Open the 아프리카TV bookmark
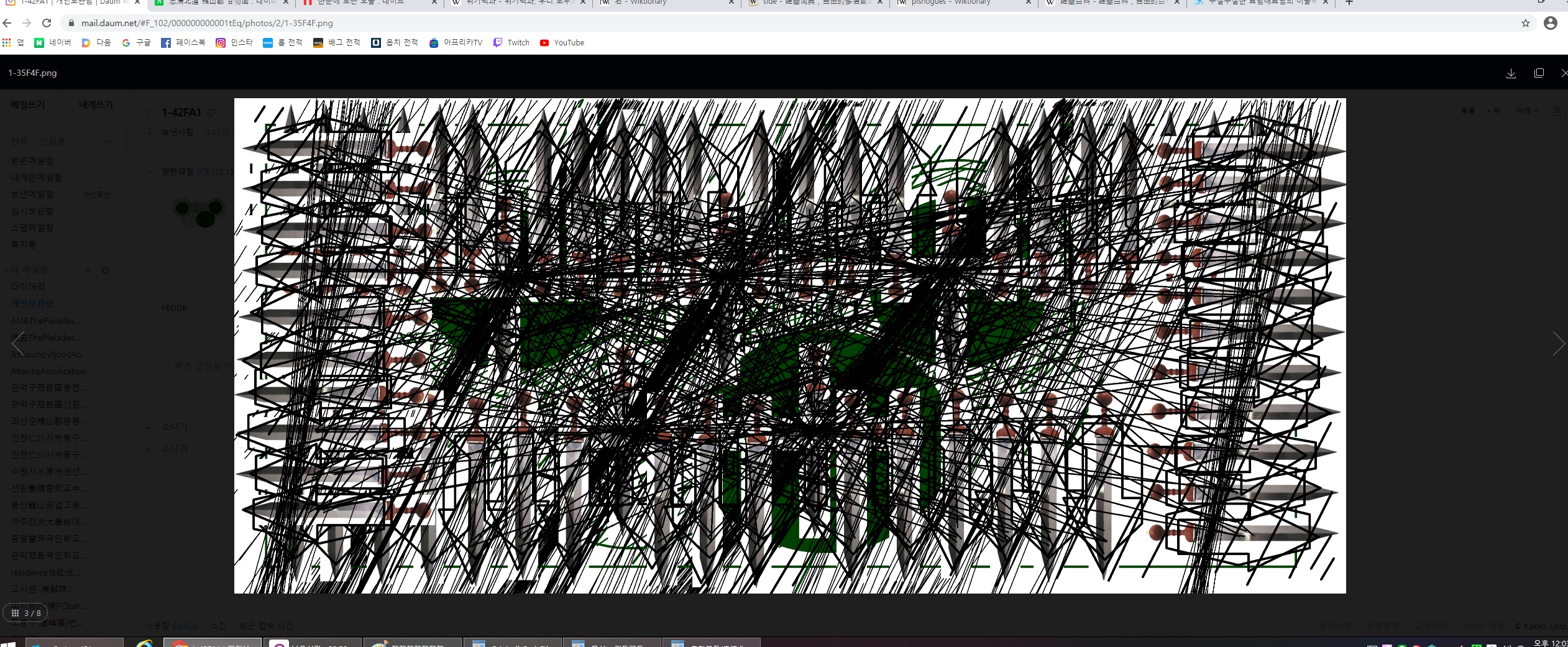 tap(456, 42)
